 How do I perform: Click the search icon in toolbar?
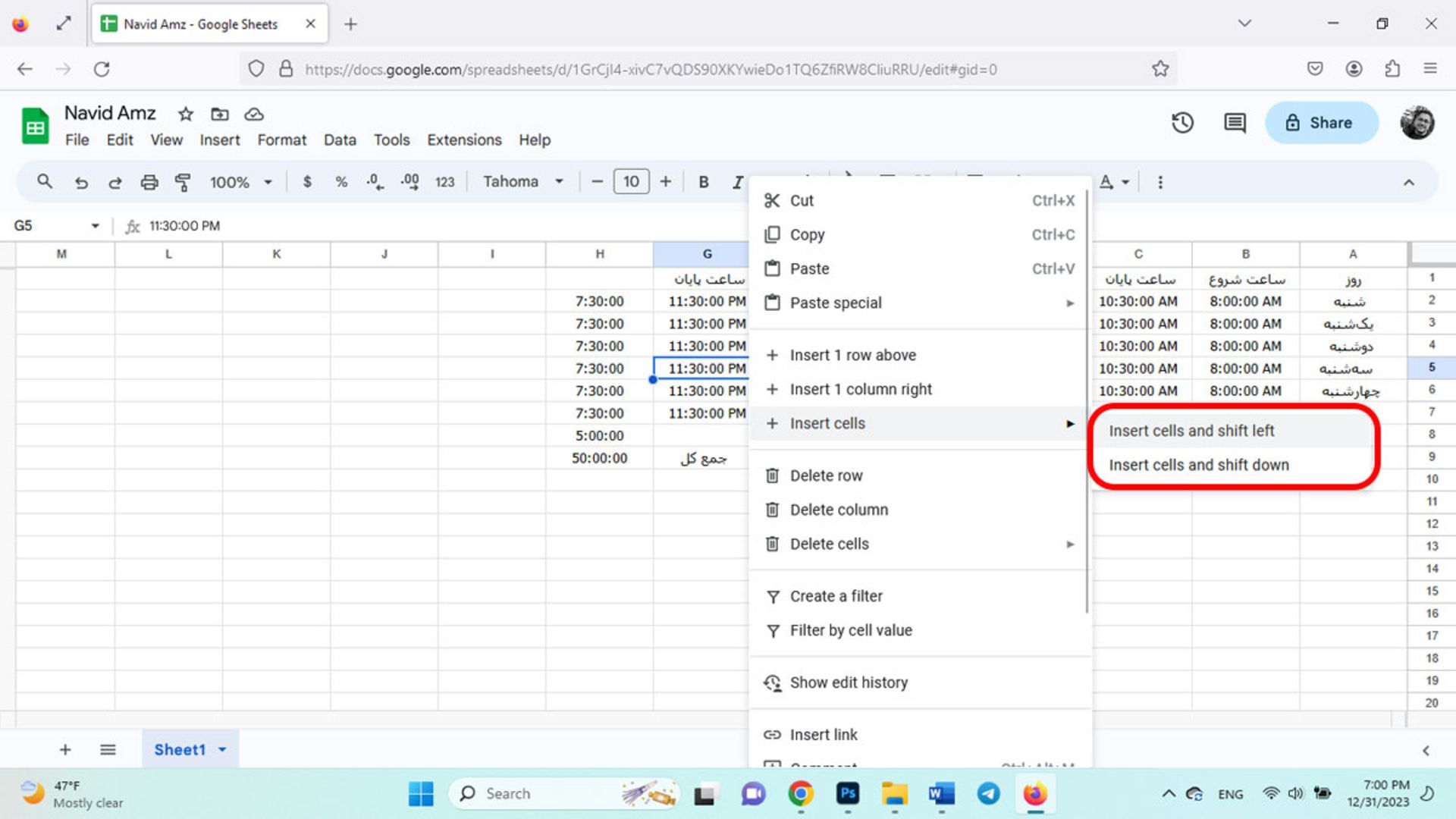45,182
